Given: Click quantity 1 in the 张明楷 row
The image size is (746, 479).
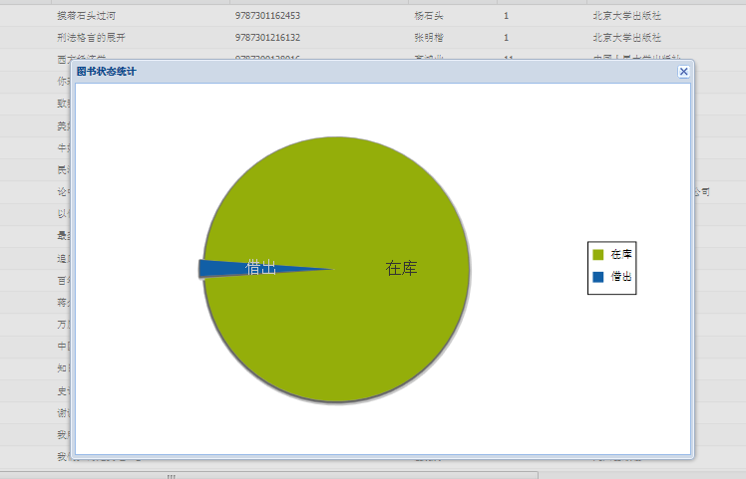Looking at the screenshot, I should 506,38.
